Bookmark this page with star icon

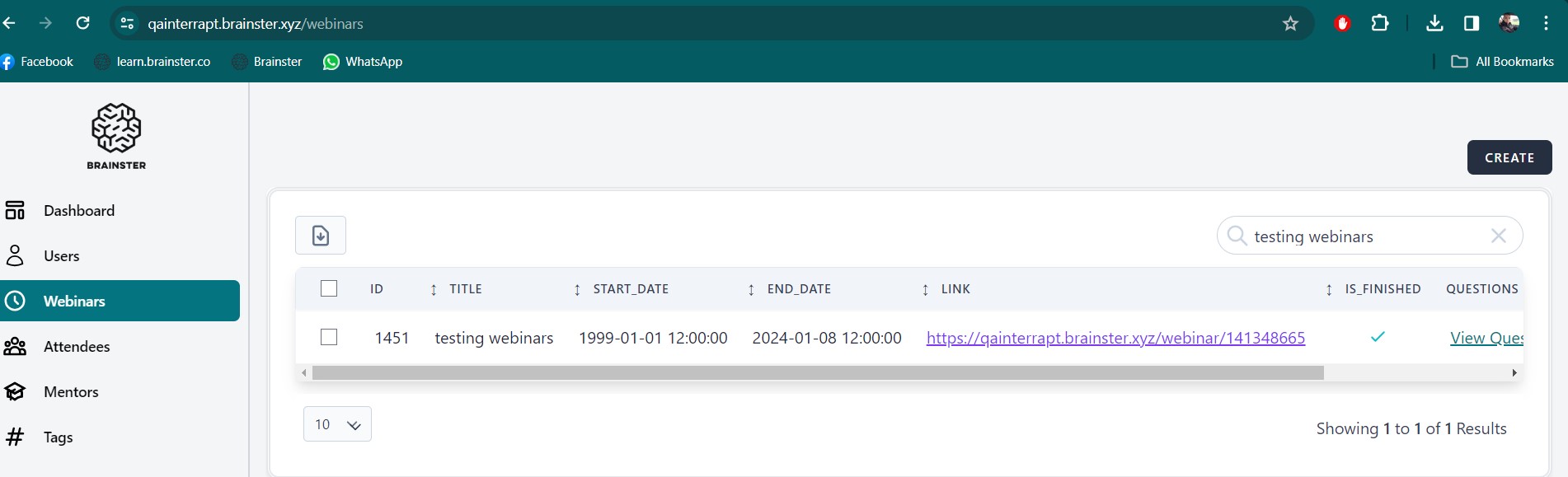[x=1290, y=24]
